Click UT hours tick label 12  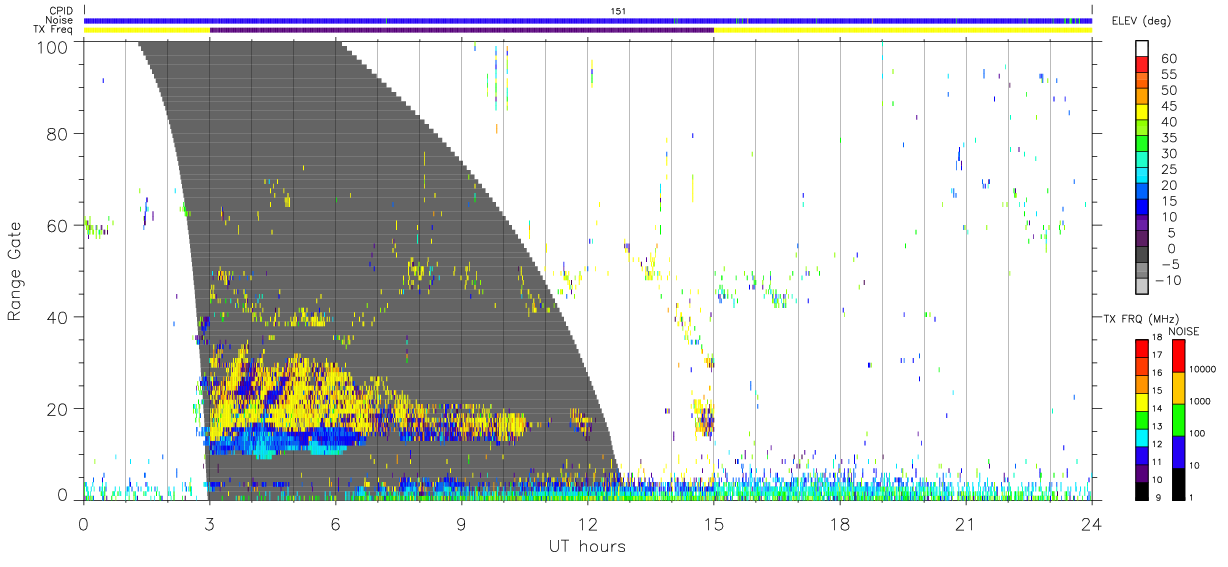coord(588,522)
